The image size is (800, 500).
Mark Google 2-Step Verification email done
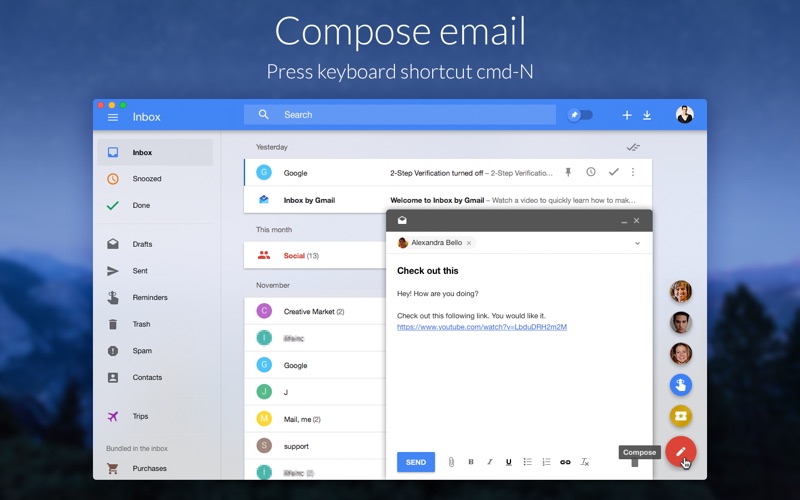point(614,172)
